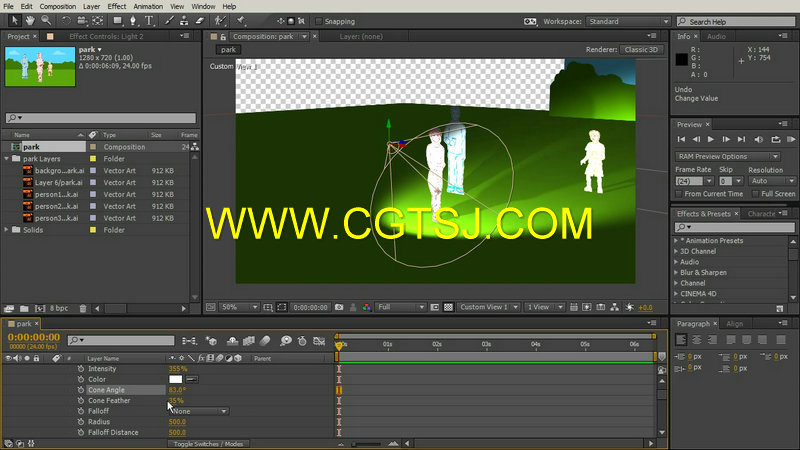Image resolution: width=800 pixels, height=450 pixels.
Task: Select the Brush tool
Action: pos(169,21)
